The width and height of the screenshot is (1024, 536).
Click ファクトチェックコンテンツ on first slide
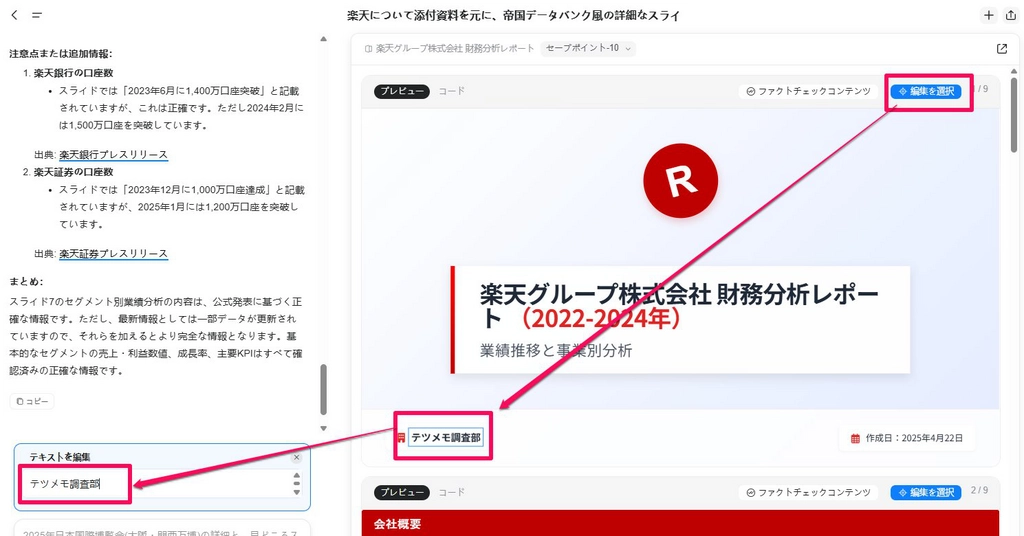click(x=808, y=91)
